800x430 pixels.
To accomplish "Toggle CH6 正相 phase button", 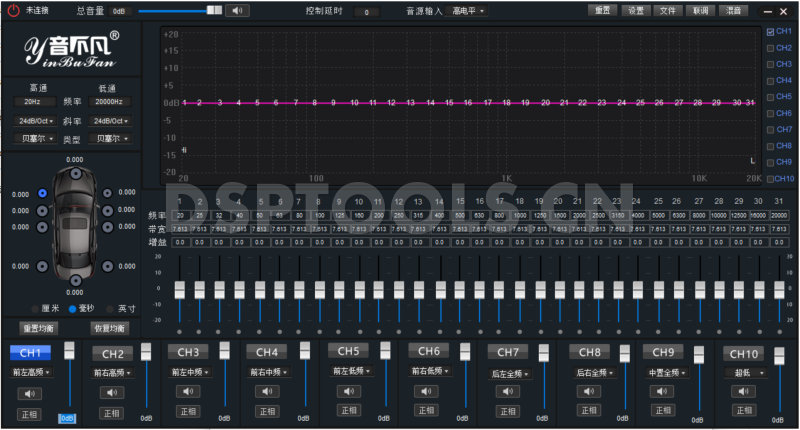I will pos(427,410).
